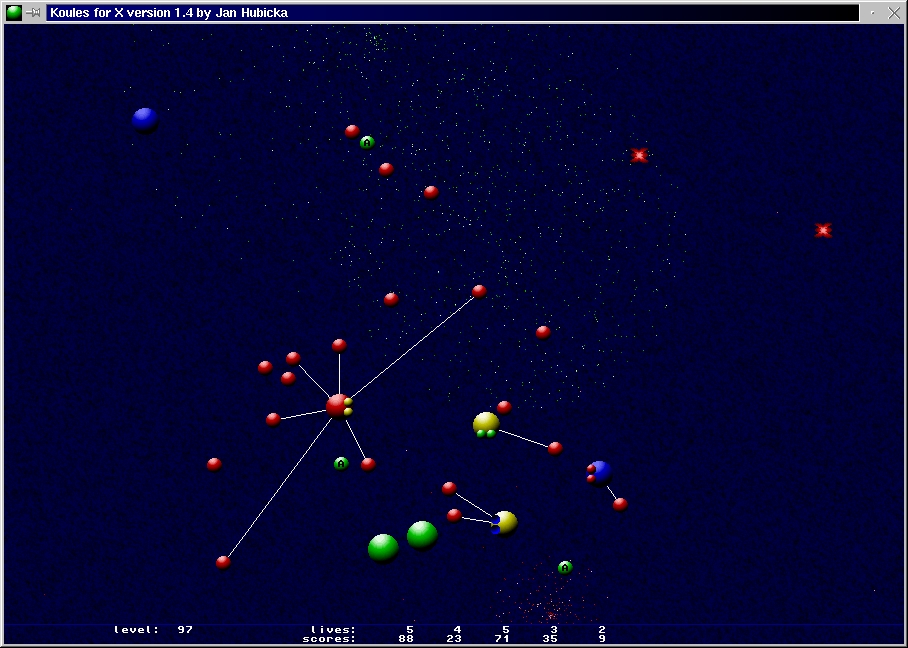
Task: Open the green window menu button
Action: click(14, 13)
